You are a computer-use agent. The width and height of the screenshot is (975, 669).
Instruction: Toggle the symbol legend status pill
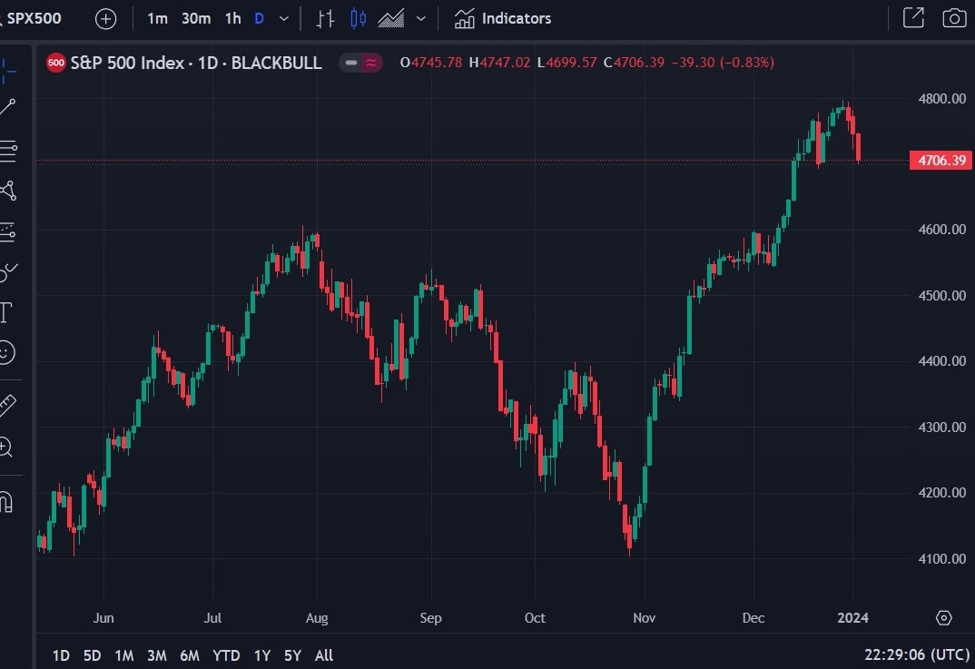click(x=360, y=63)
